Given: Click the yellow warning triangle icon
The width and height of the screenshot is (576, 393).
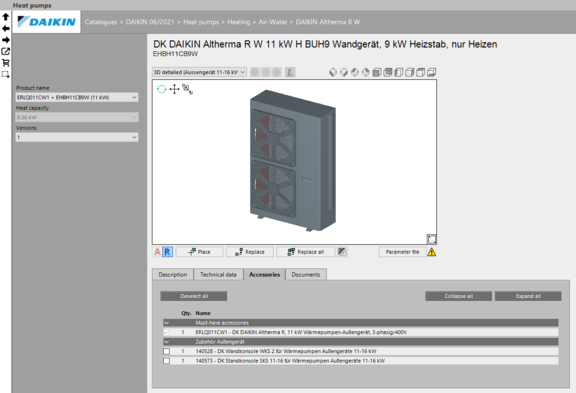Looking at the screenshot, I should pos(432,252).
